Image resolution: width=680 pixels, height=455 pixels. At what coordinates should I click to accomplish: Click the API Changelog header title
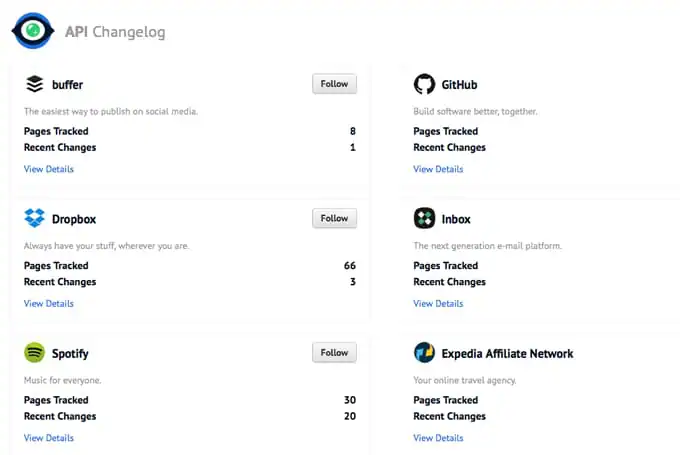coord(115,32)
